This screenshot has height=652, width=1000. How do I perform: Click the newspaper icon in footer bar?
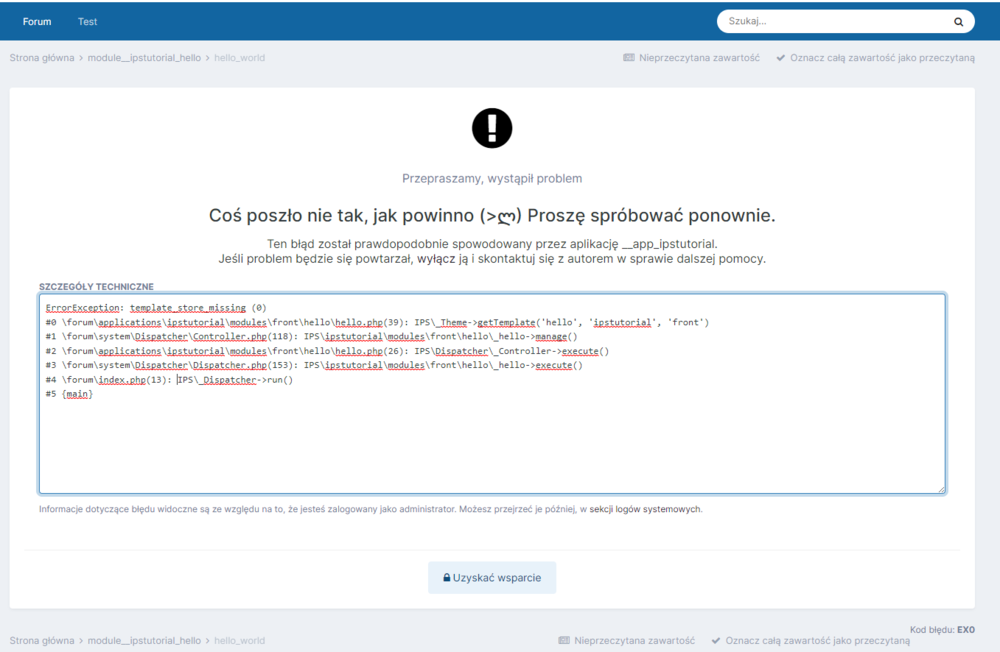coord(564,640)
